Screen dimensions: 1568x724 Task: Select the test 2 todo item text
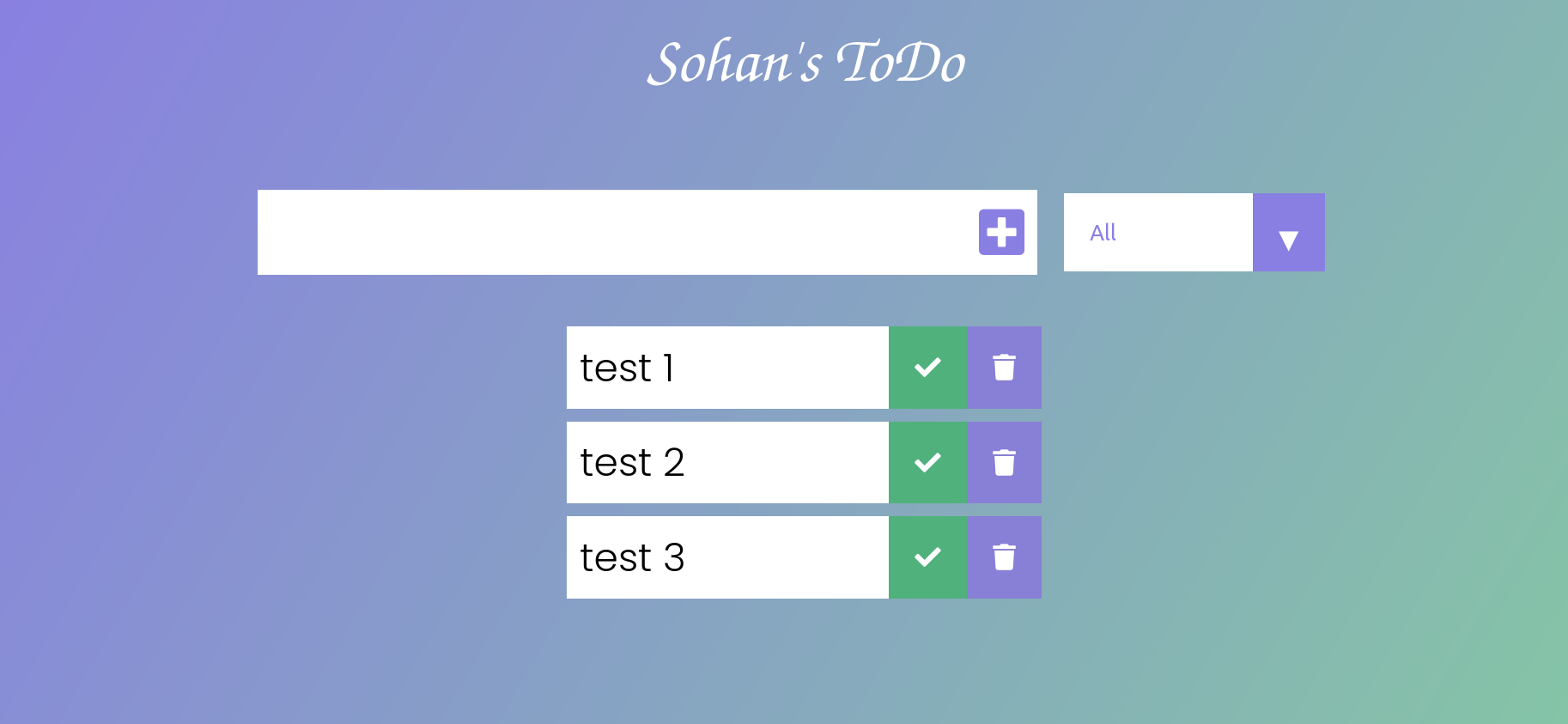[632, 463]
